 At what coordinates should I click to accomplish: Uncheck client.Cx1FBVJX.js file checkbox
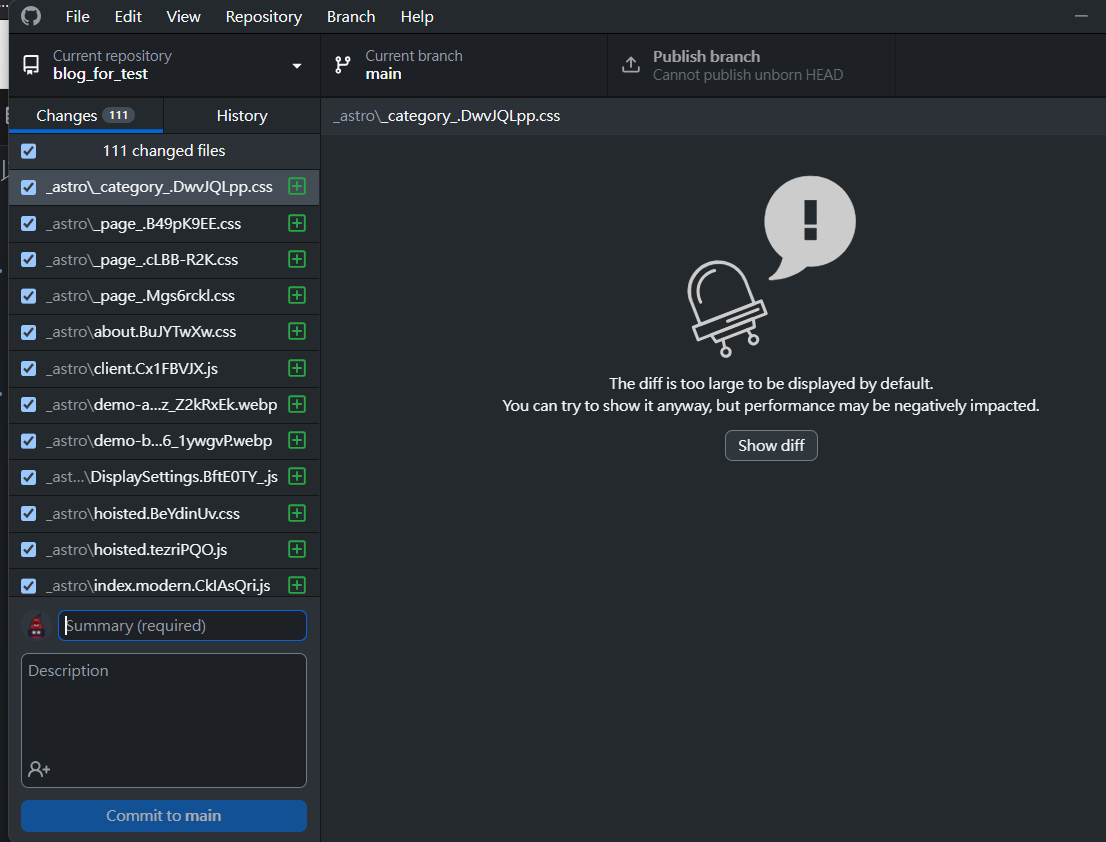29,369
